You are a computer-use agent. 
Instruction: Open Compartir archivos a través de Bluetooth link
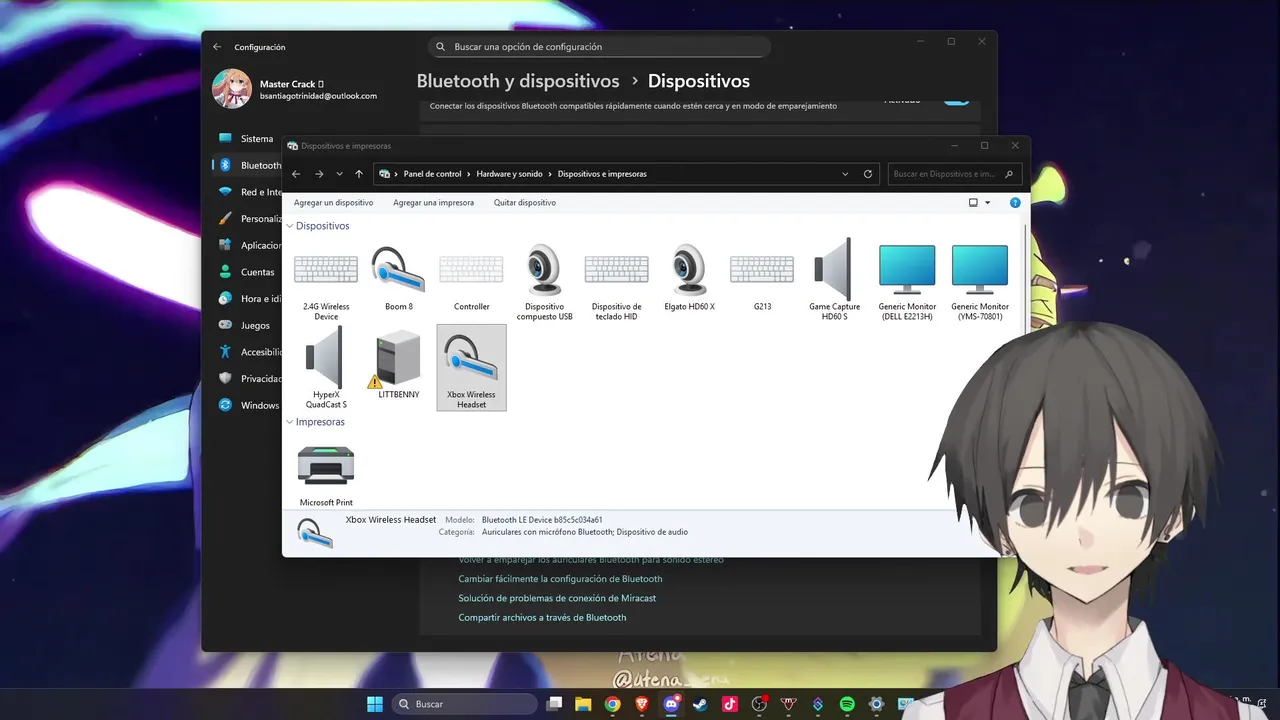coord(542,618)
